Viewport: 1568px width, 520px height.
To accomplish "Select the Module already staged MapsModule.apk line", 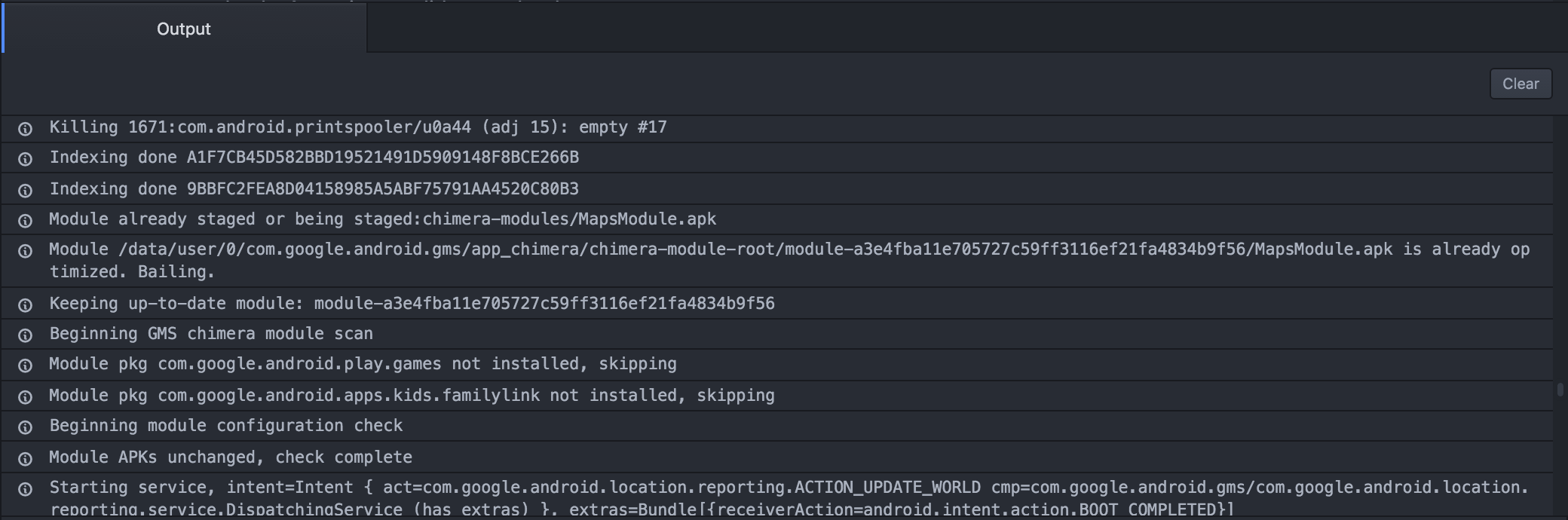I will [776, 219].
